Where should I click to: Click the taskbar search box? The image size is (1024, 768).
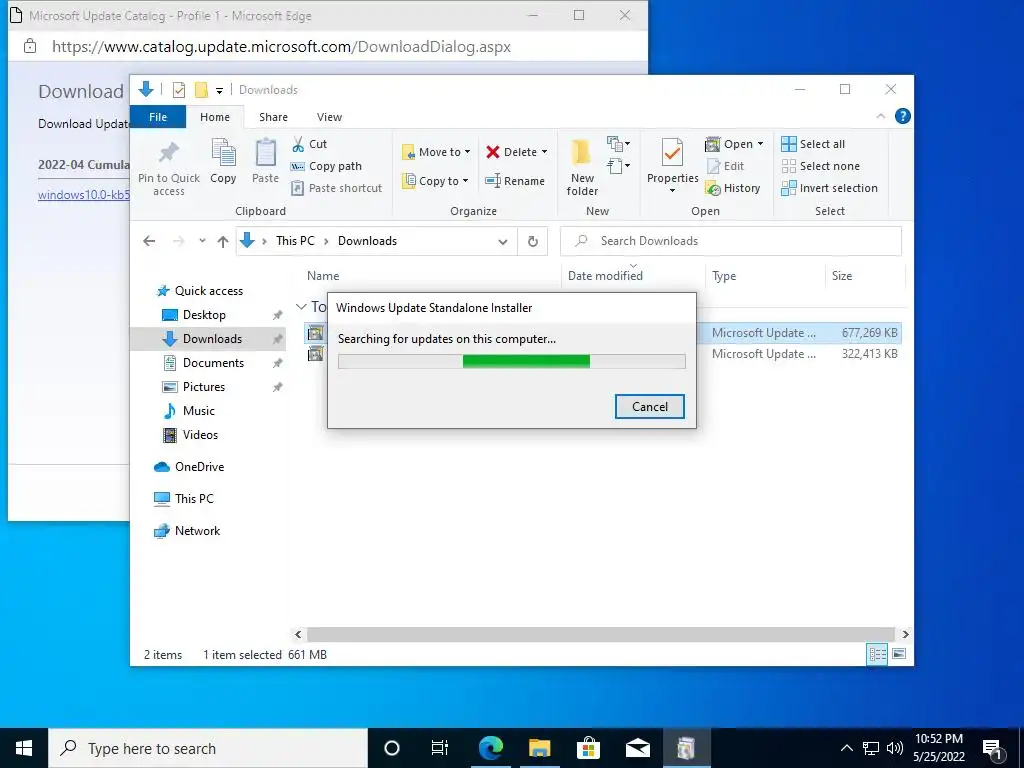pos(208,748)
